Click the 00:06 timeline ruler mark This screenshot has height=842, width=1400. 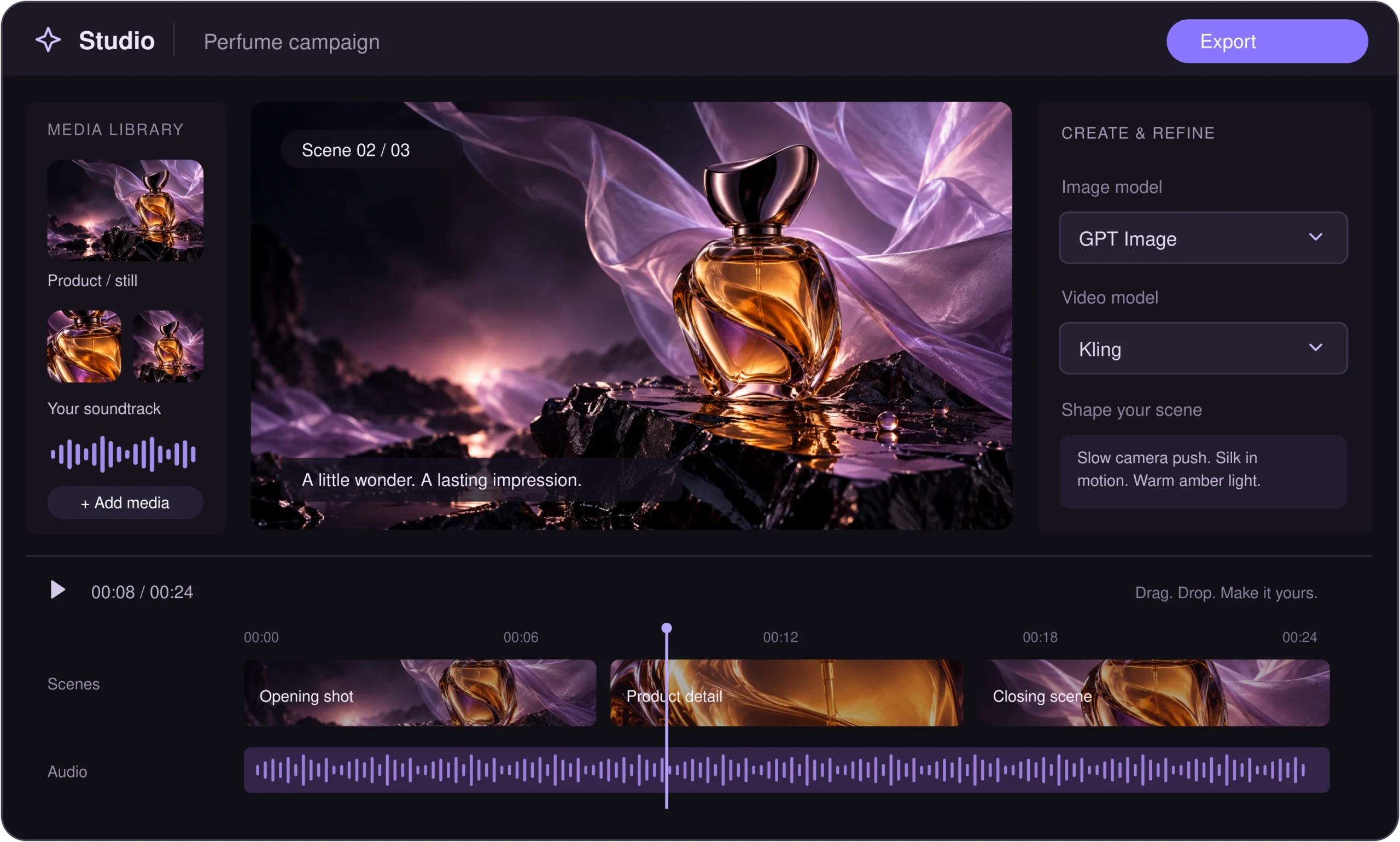[x=521, y=637]
